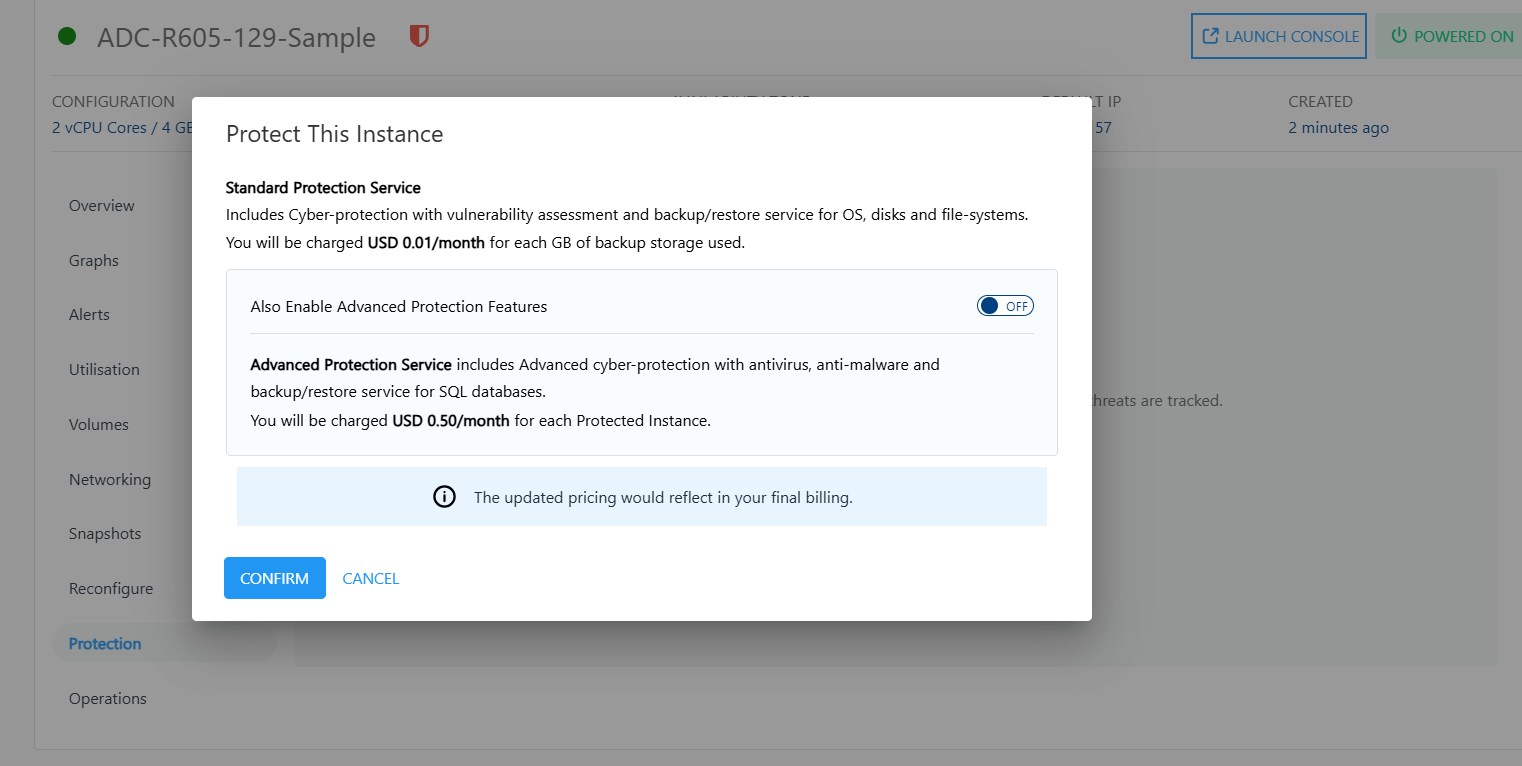The image size is (1522, 766).
Task: Cancel the Protect This Instance dialog
Action: pos(370,578)
